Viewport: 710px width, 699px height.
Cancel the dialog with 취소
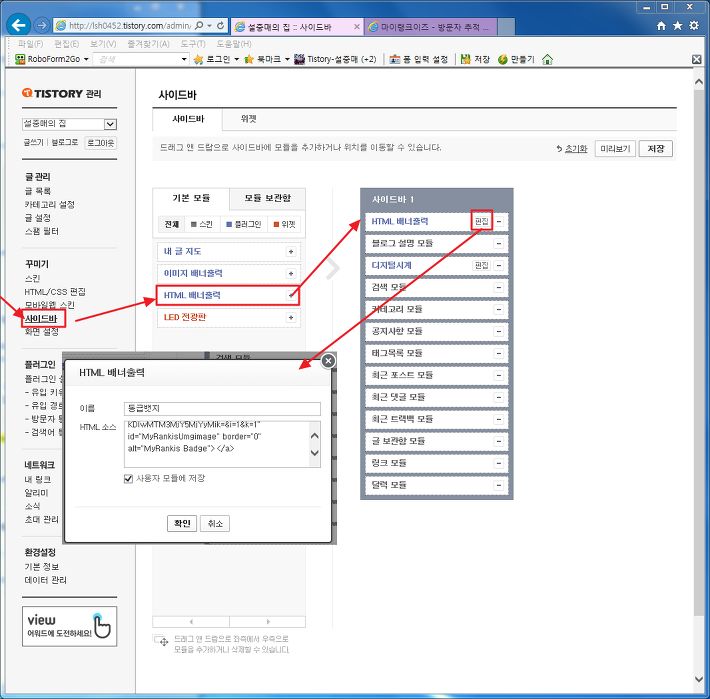click(x=215, y=523)
